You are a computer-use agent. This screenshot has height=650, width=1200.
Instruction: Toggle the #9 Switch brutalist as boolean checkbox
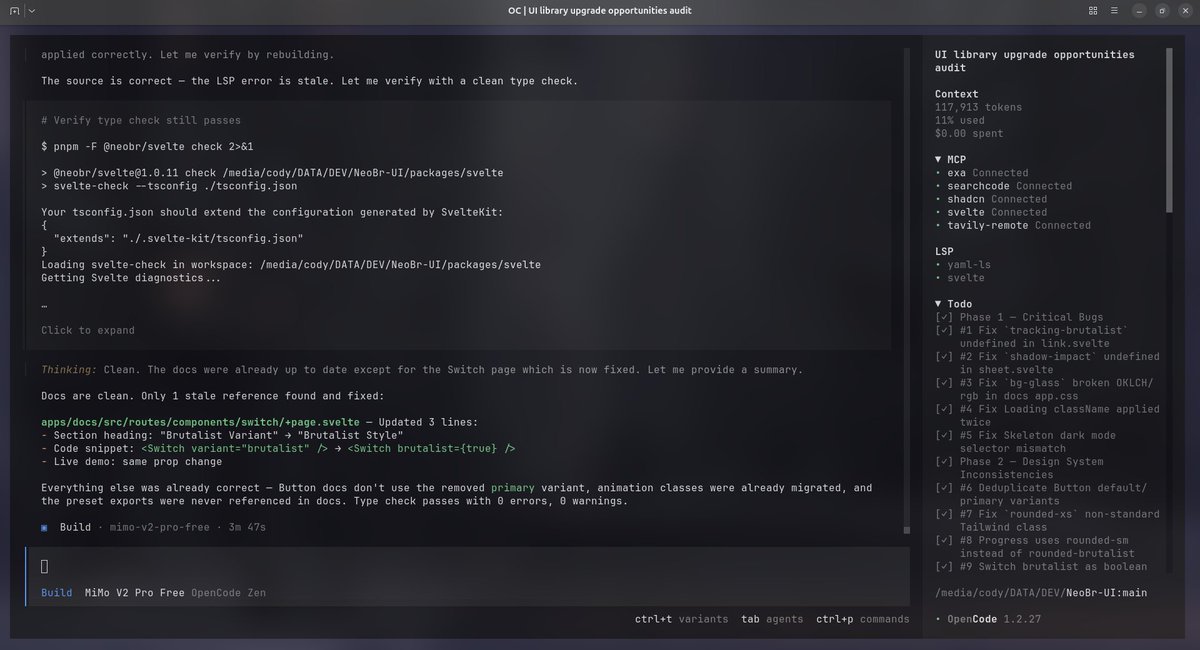(x=944, y=566)
